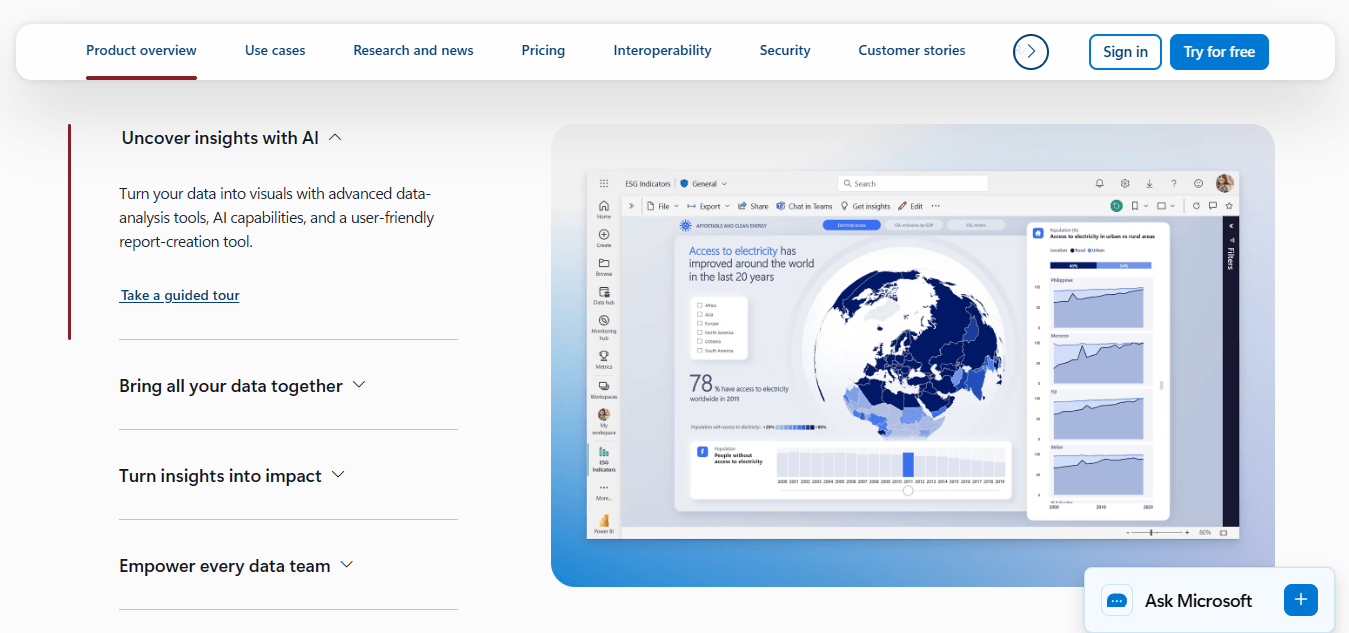The image size is (1349, 633).
Task: Switch to the Pricing tab
Action: click(543, 50)
